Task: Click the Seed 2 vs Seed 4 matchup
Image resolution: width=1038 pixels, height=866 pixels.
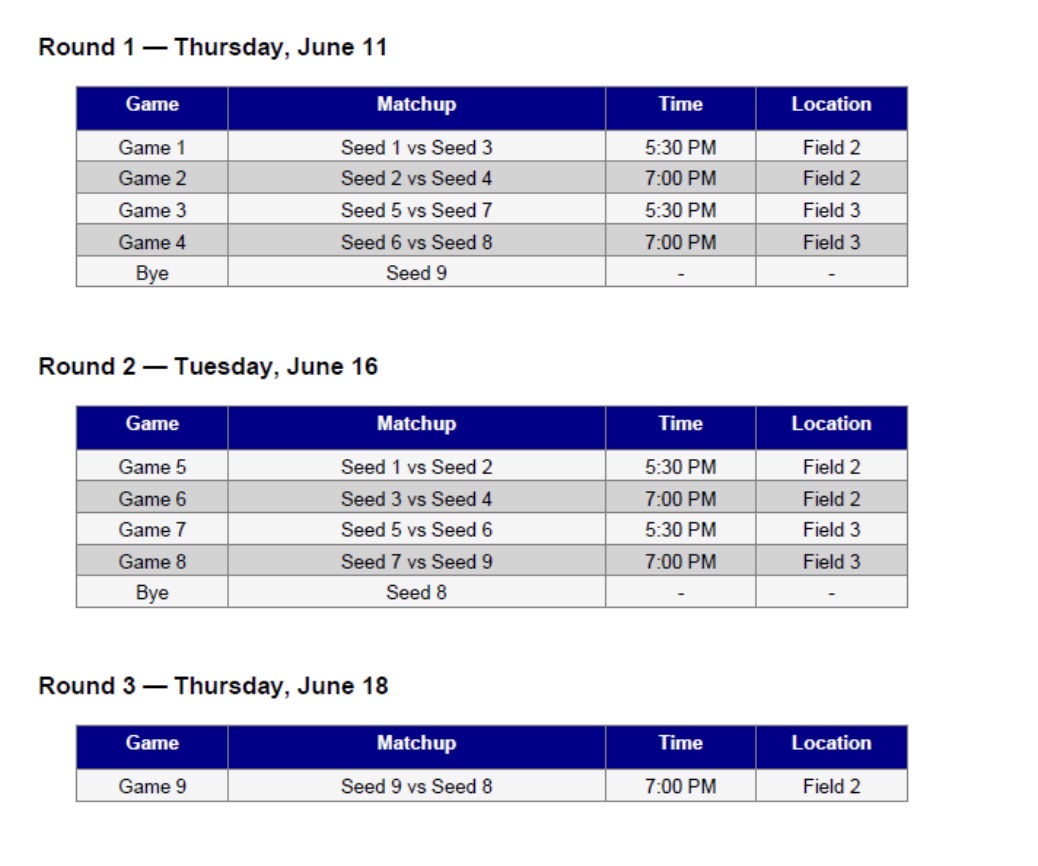Action: (416, 178)
